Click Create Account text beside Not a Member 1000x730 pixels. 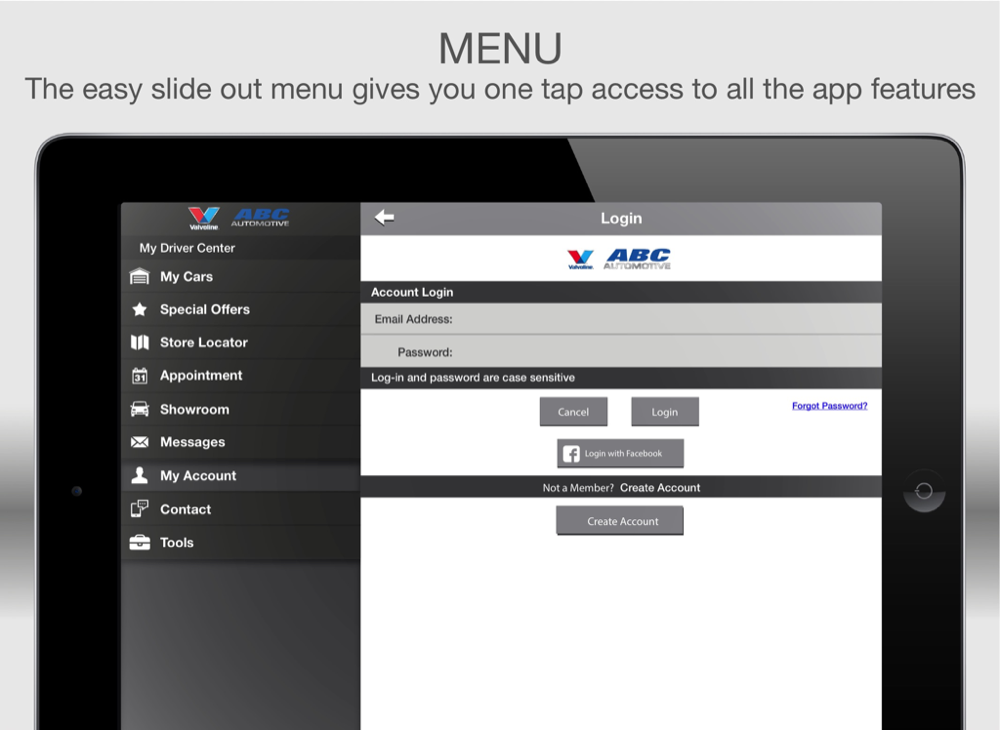tap(660, 488)
